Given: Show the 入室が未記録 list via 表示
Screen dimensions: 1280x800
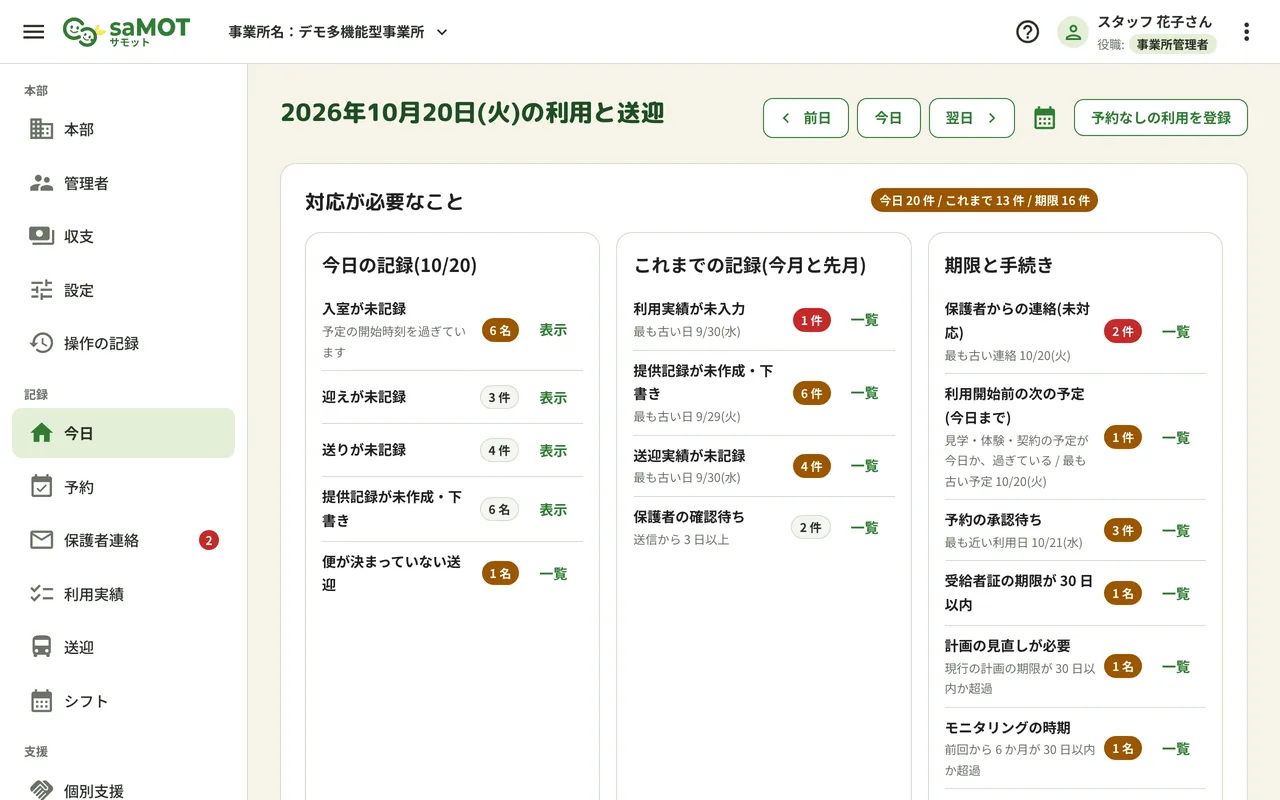Looking at the screenshot, I should [553, 330].
